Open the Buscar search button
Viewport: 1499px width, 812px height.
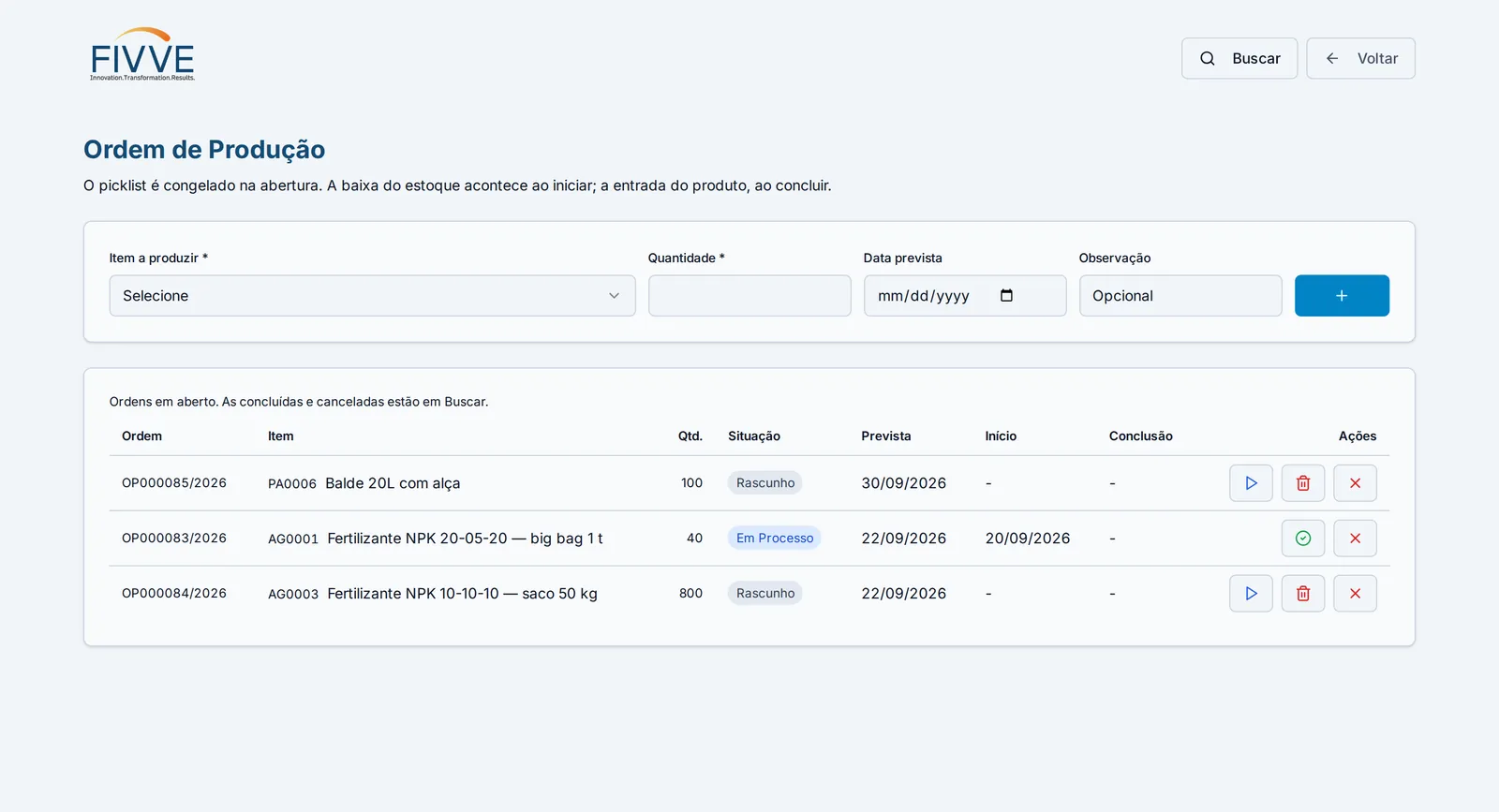click(x=1239, y=58)
